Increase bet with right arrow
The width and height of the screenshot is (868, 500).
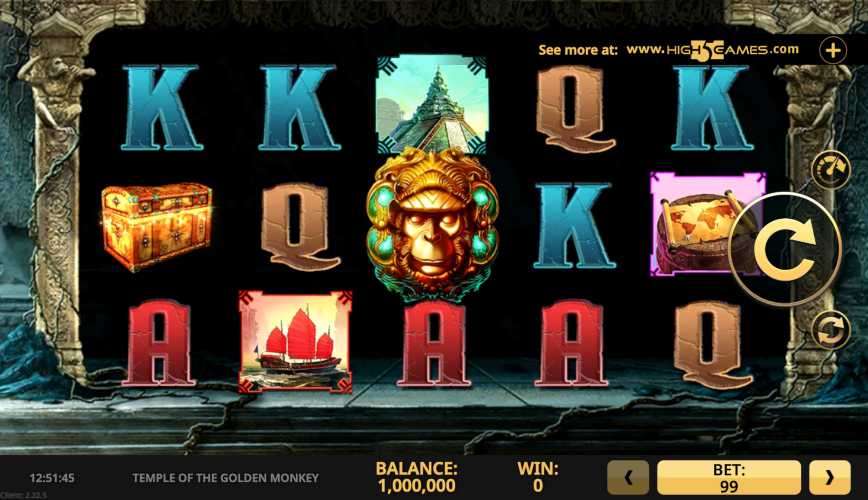829,477
